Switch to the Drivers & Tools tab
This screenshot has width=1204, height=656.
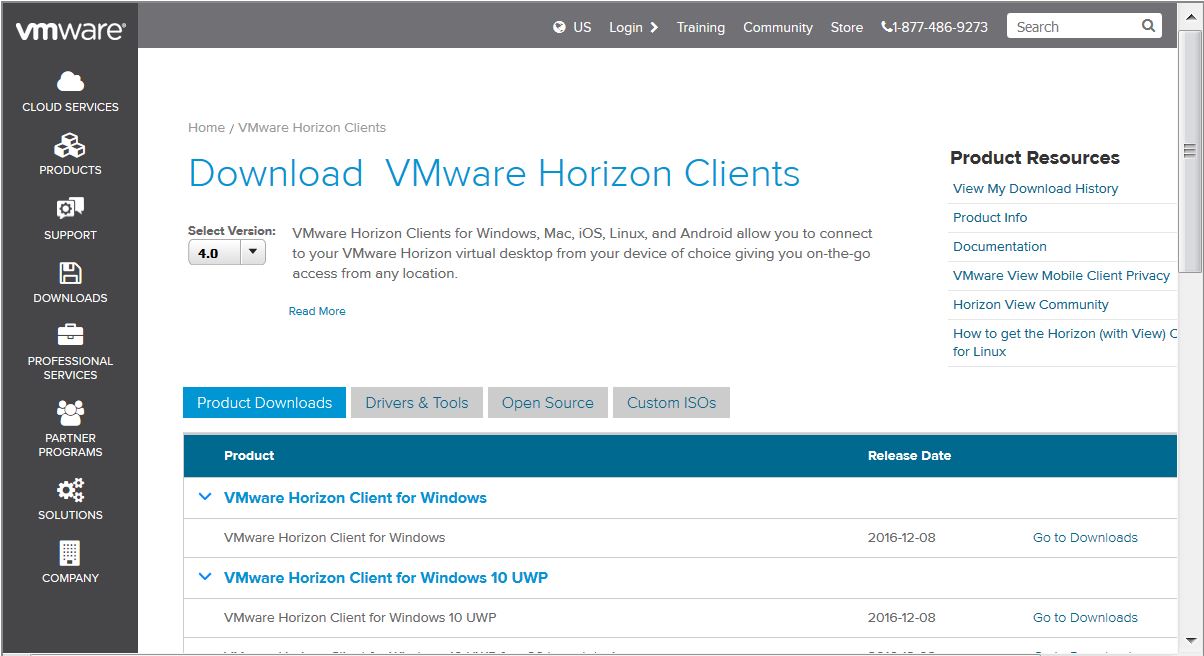tap(417, 403)
